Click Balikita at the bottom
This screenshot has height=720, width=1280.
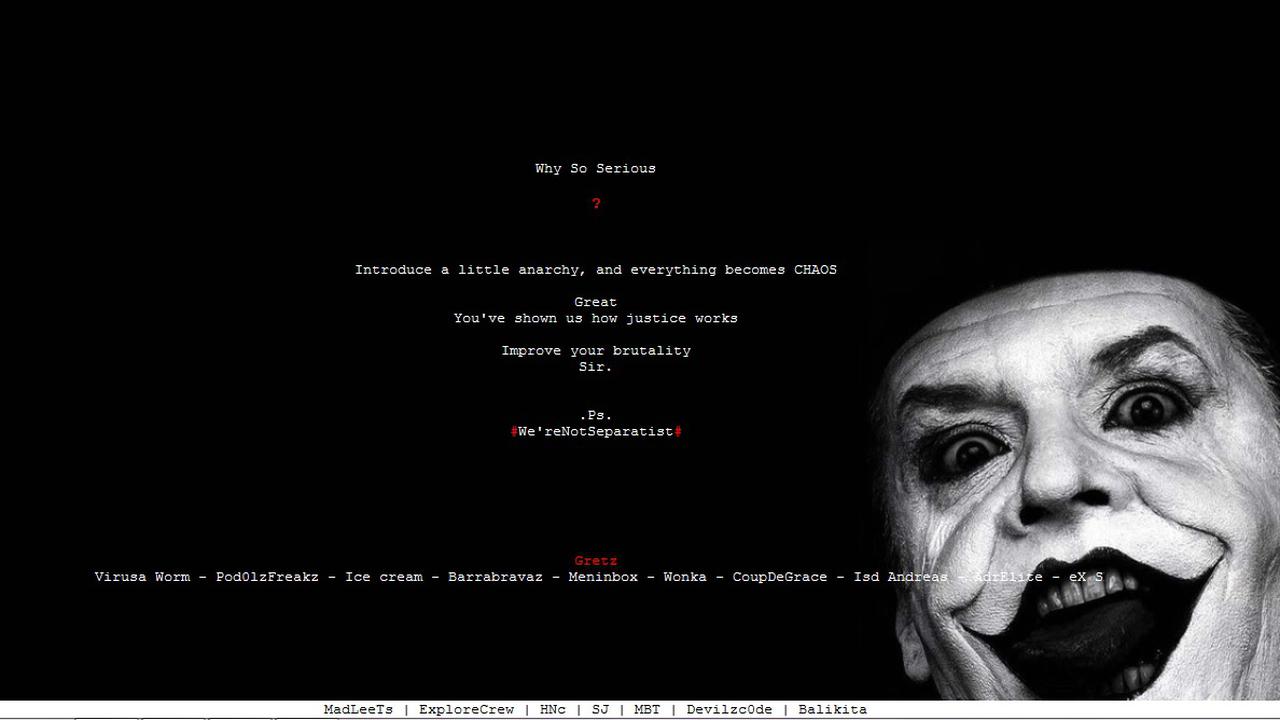point(832,709)
